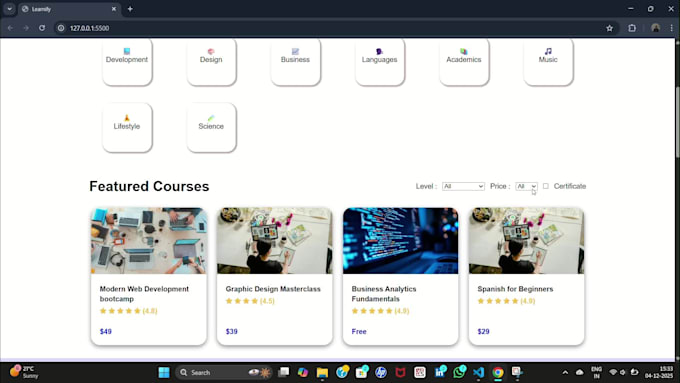Viewport: 680px width, 383px height.
Task: Reload the current page
Action: pyautogui.click(x=42, y=28)
